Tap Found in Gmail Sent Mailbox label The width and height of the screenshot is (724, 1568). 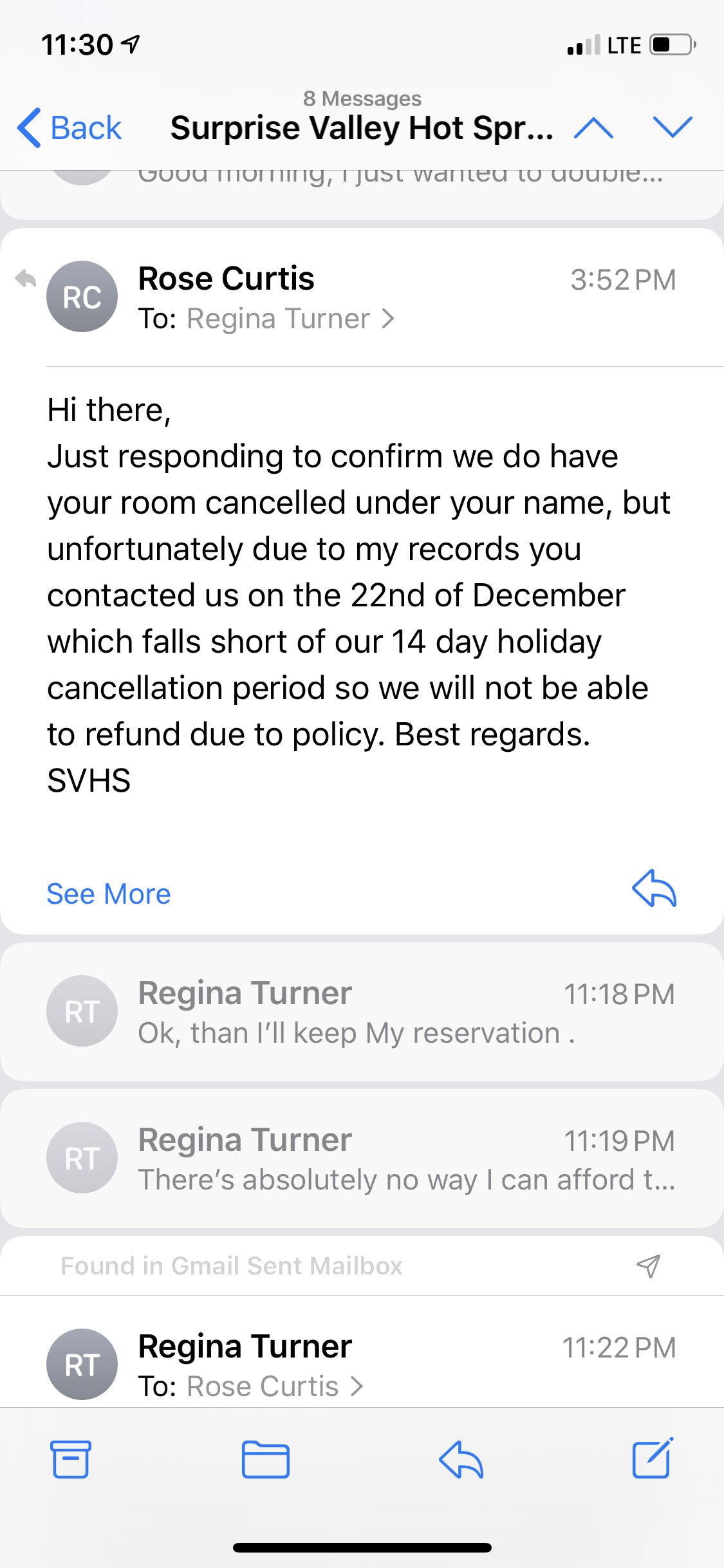point(232,1265)
